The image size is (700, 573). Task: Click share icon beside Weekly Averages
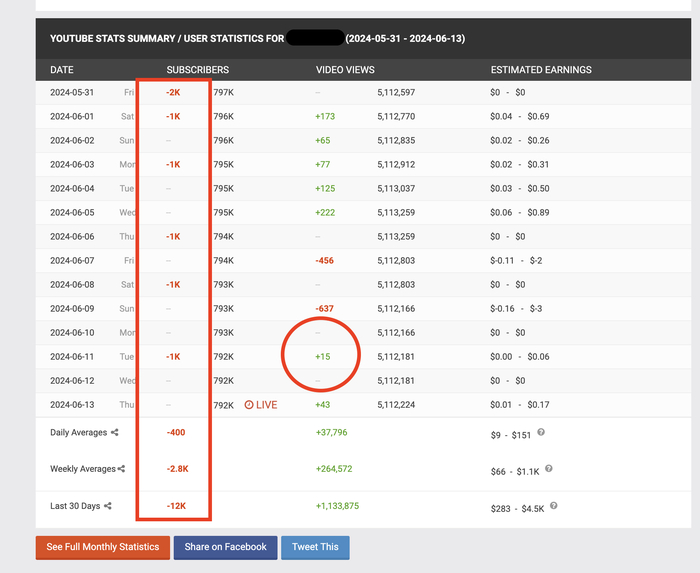(121, 469)
